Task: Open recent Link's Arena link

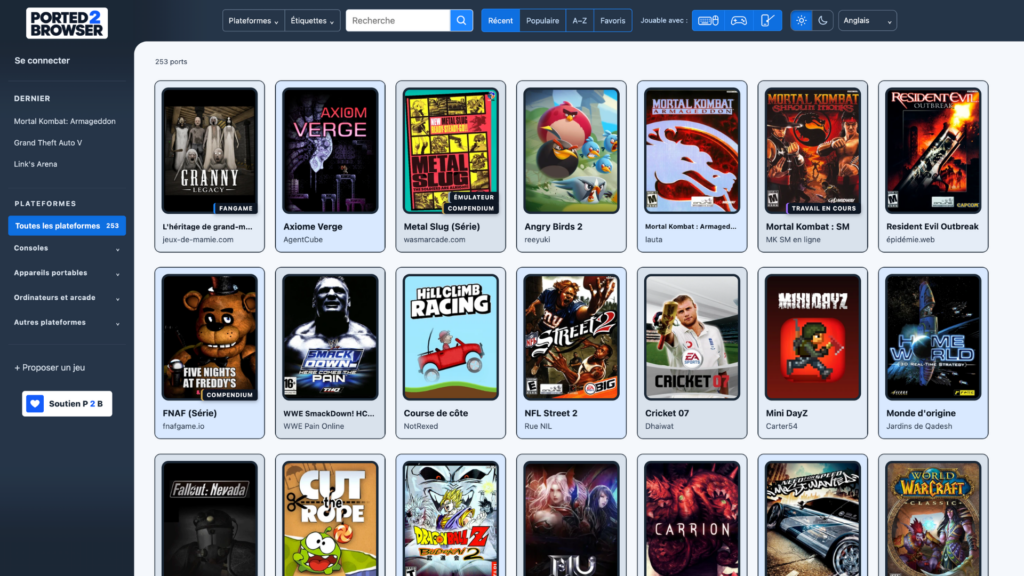Action: click(35, 164)
